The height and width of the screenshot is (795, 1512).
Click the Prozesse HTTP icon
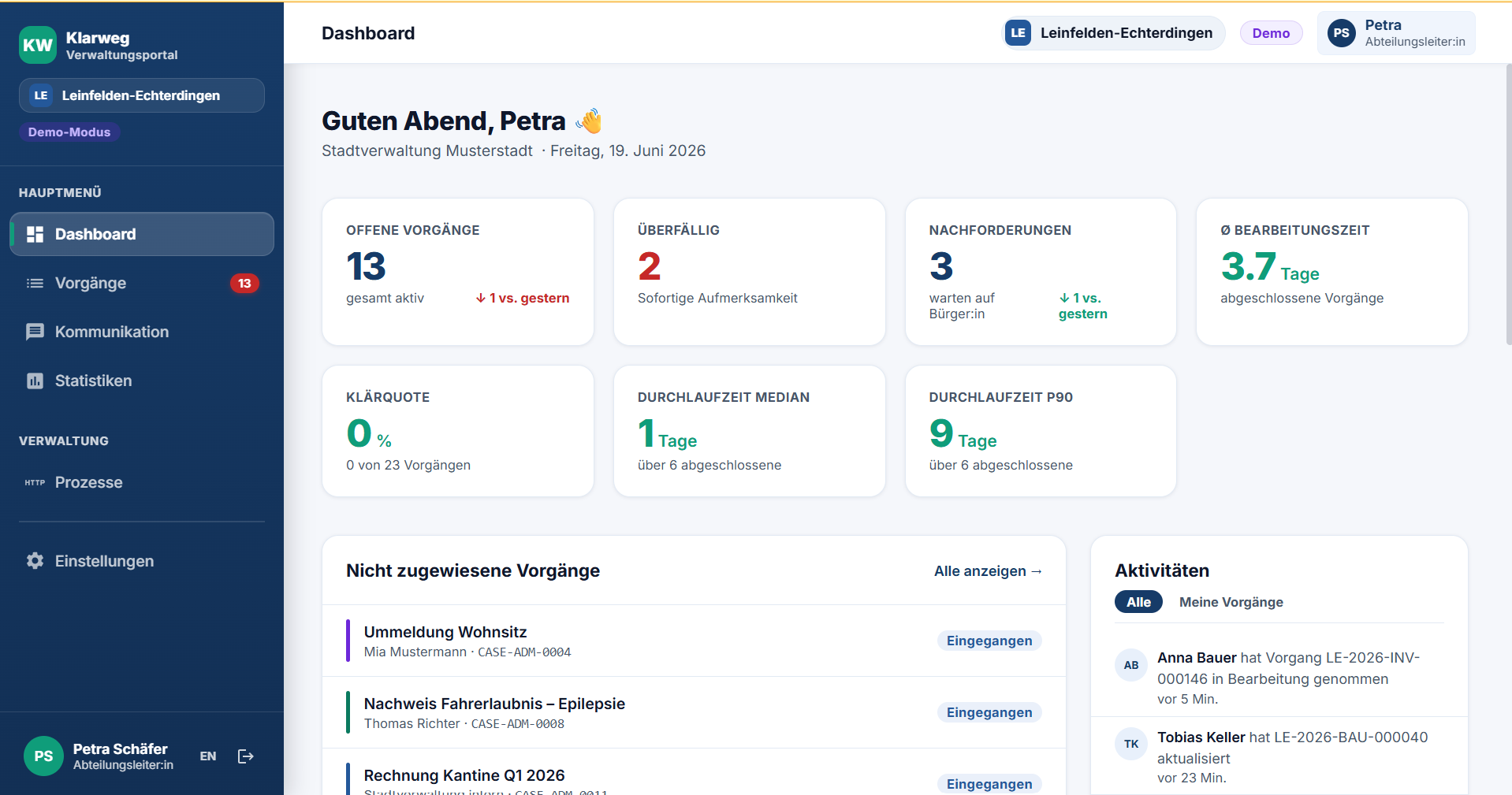pos(35,482)
